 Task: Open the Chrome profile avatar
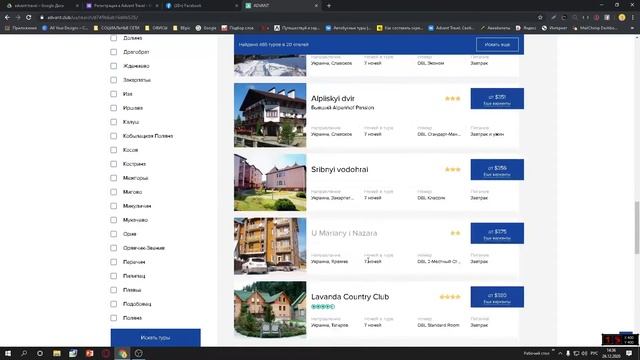622,18
